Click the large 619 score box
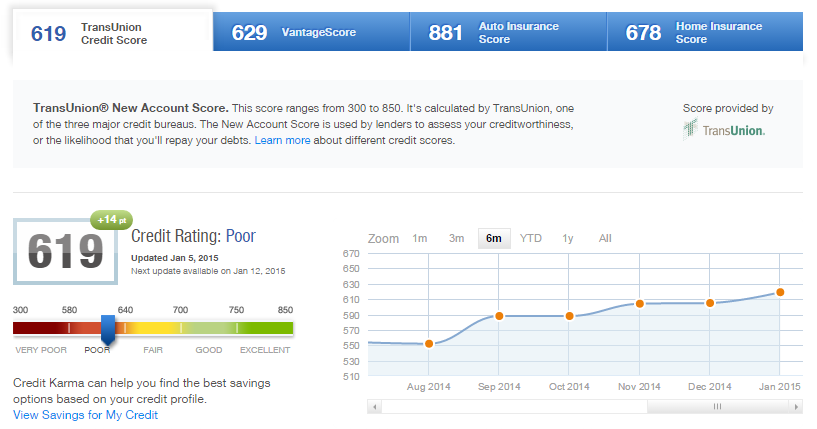Screen dimensions: 817x429 [65, 252]
